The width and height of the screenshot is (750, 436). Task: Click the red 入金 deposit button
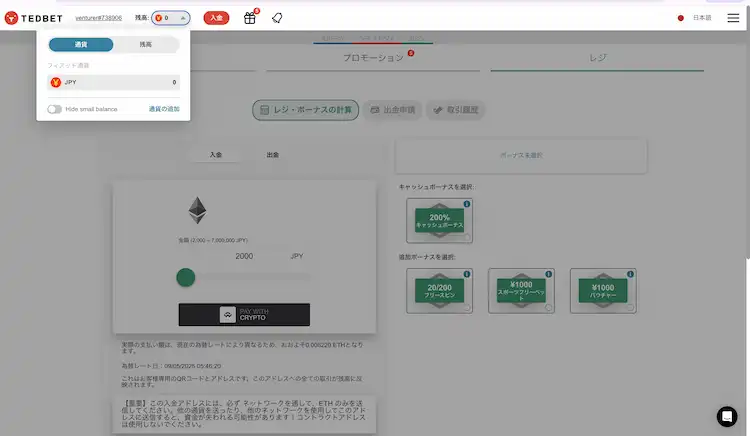point(216,18)
